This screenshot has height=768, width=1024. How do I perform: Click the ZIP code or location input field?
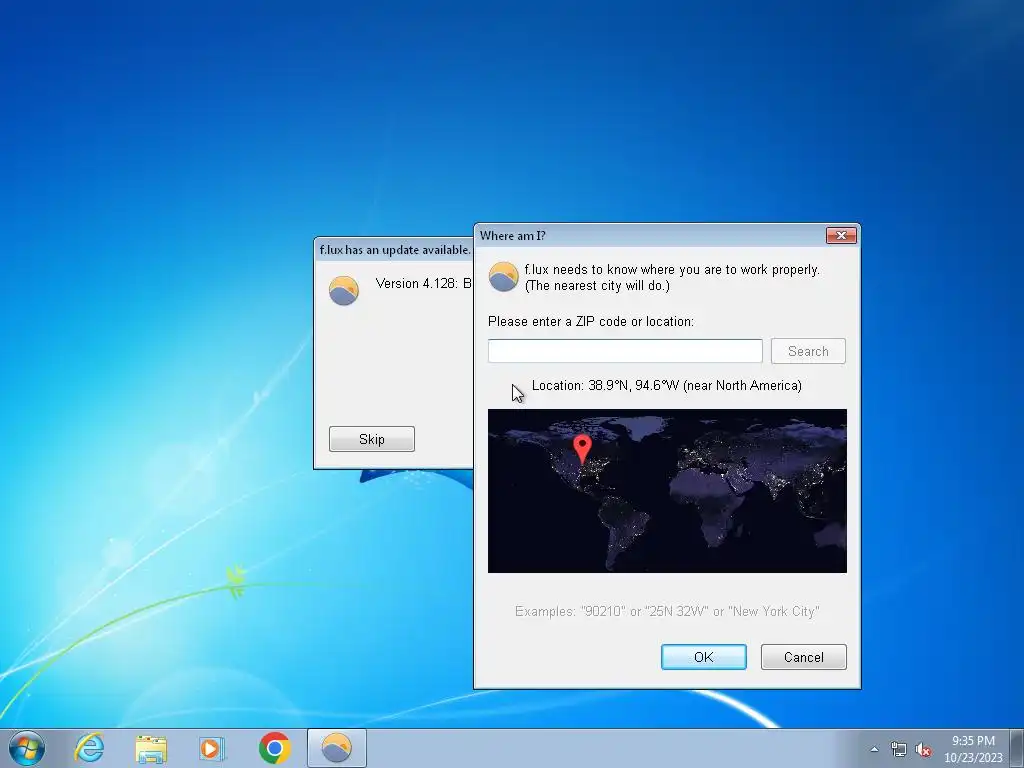(x=625, y=351)
